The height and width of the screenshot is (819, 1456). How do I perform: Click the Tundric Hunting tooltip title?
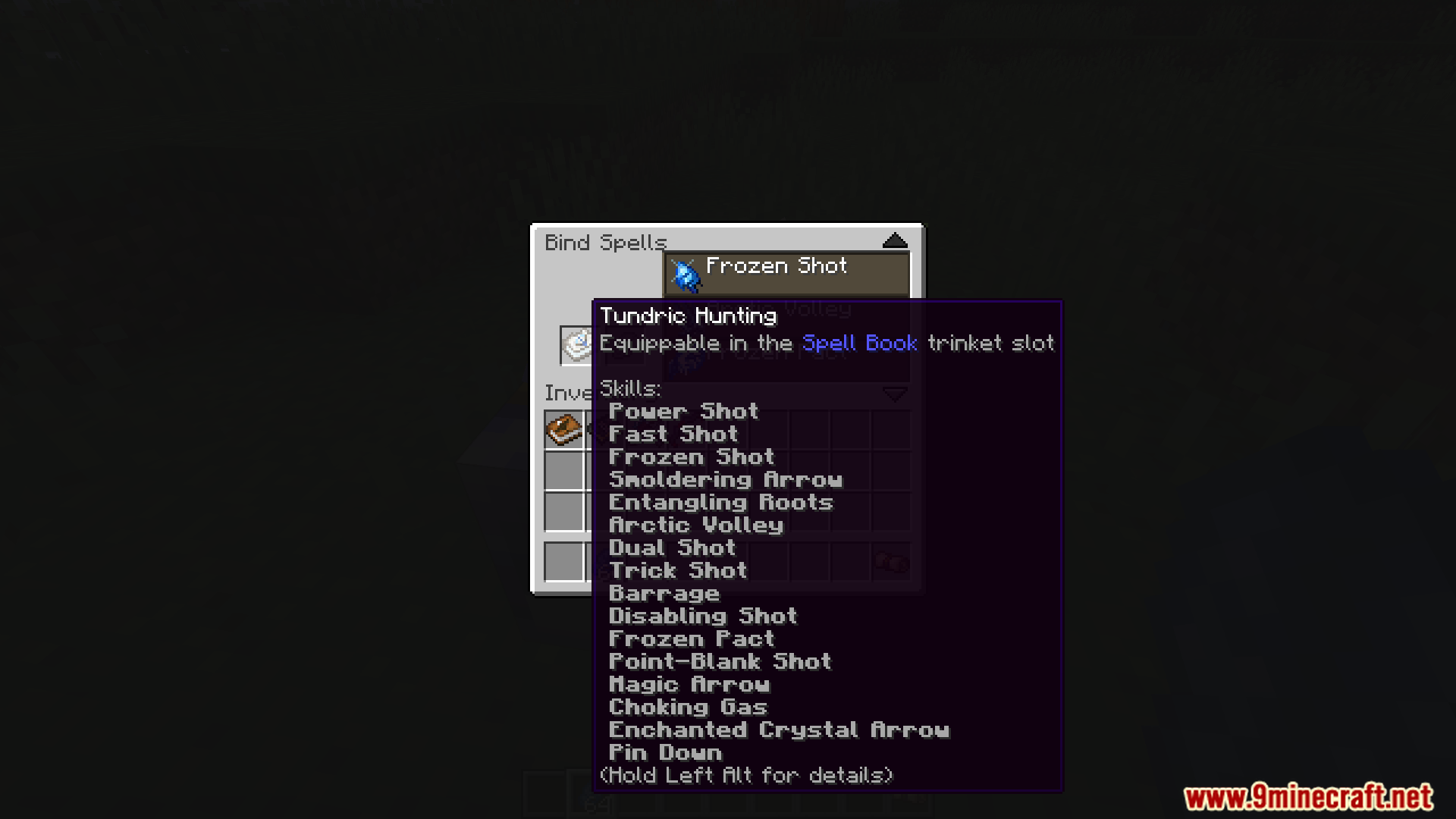click(688, 315)
